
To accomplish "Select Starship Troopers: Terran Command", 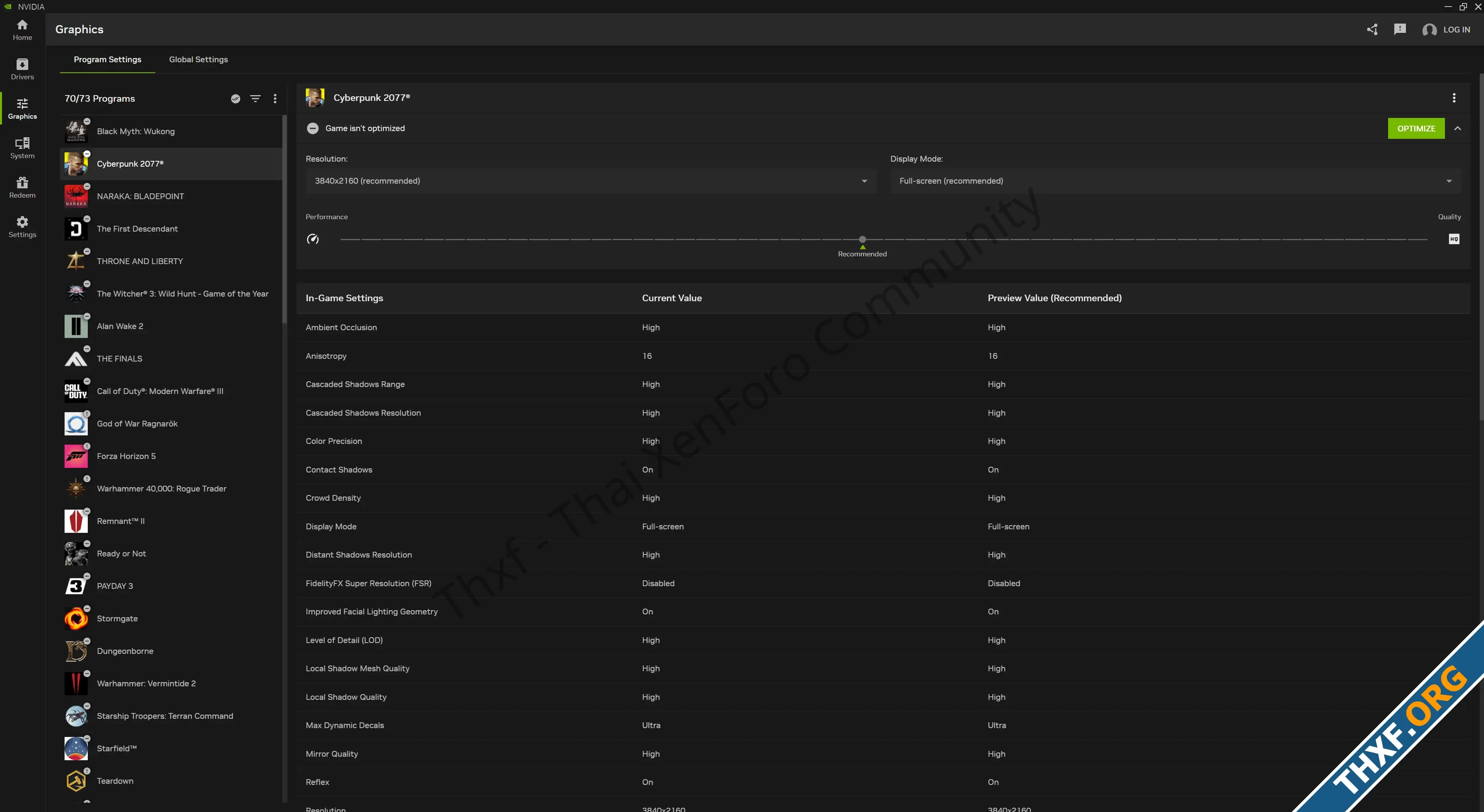I will [171, 716].
